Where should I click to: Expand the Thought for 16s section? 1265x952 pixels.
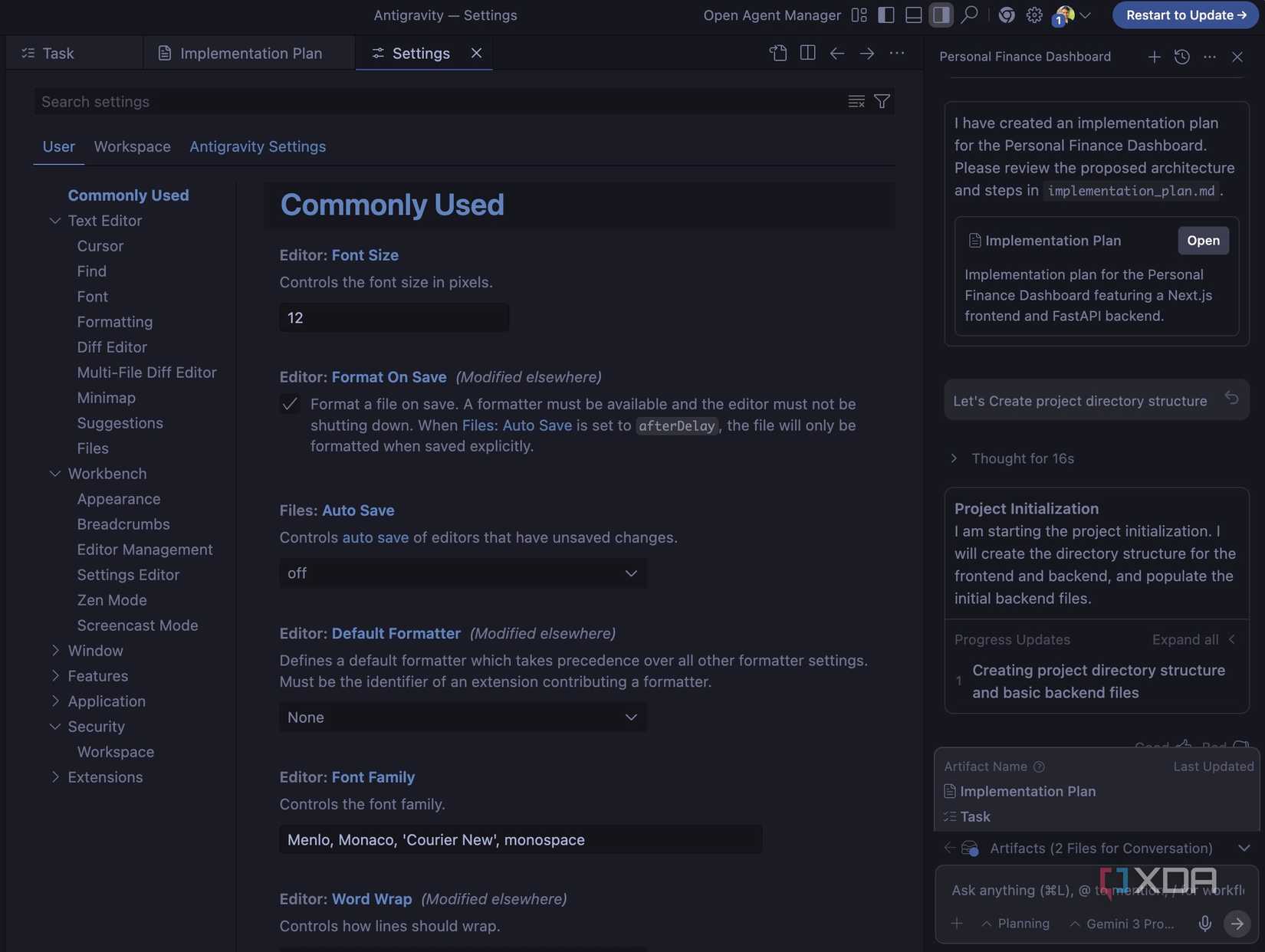tap(1022, 458)
